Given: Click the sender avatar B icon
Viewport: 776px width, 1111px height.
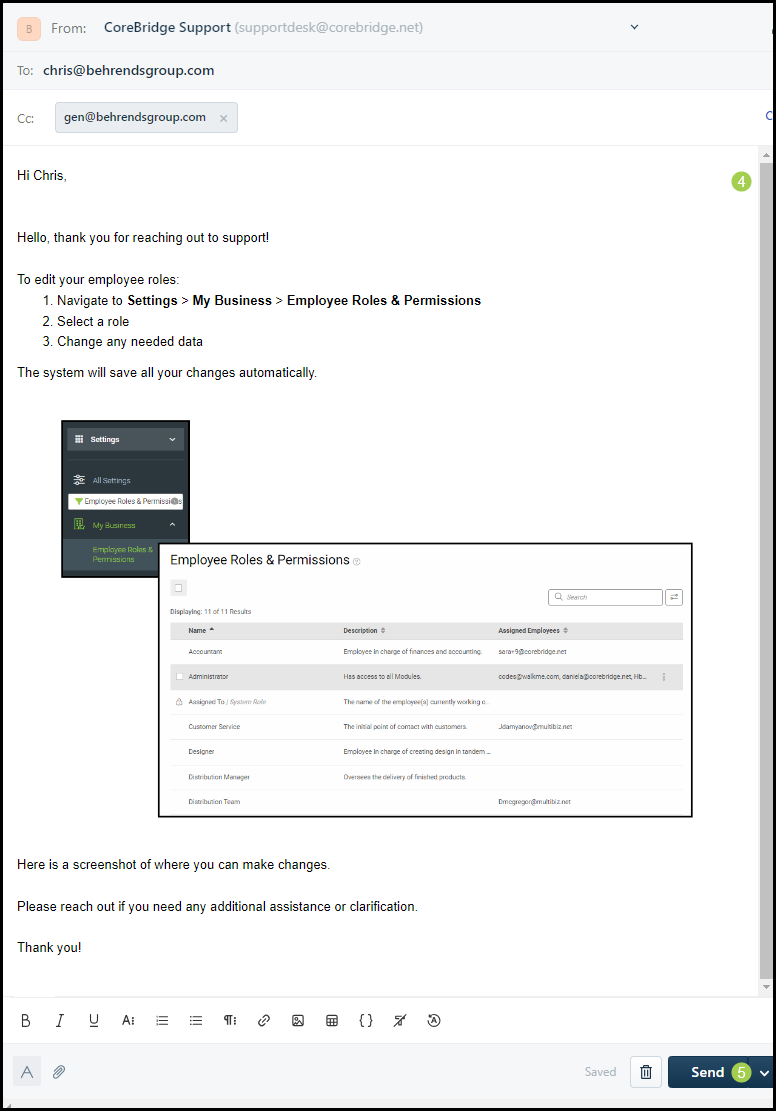Looking at the screenshot, I should point(29,28).
